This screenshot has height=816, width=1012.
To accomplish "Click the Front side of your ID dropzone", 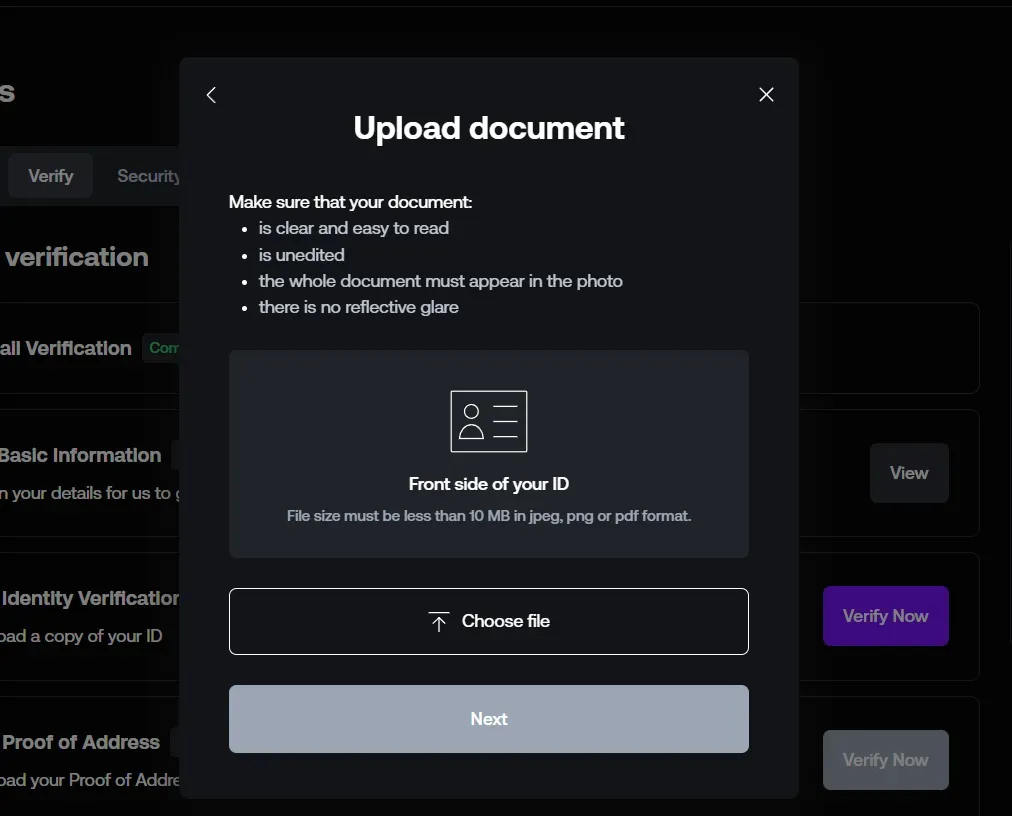I will point(488,453).
